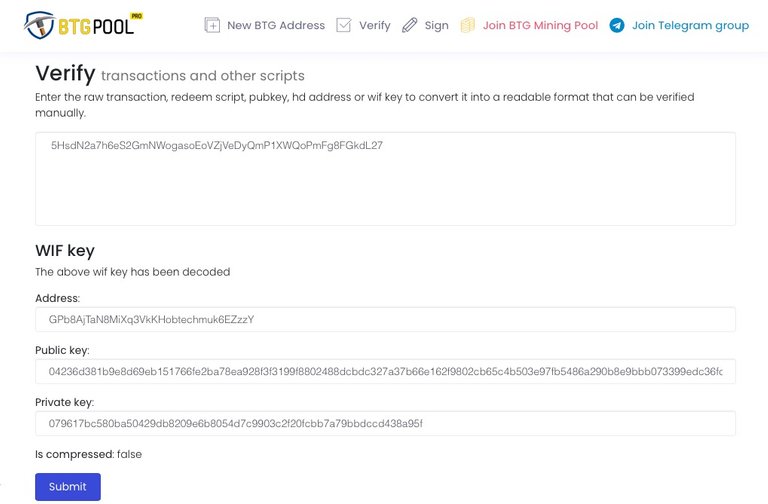Image resolution: width=768 pixels, height=504 pixels.
Task: Follow the Join Telegram group link
Action: (690, 25)
